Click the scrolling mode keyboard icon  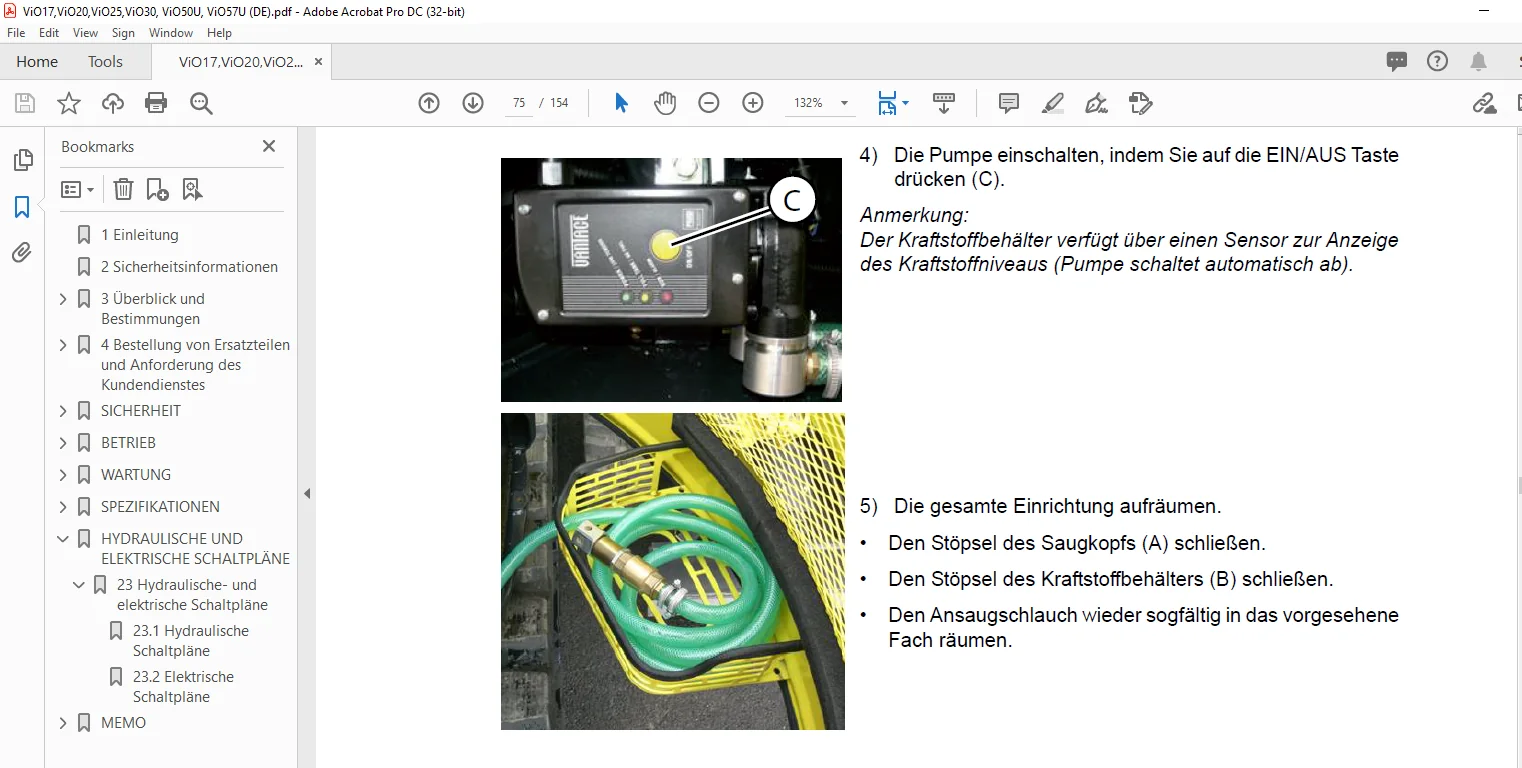[944, 103]
